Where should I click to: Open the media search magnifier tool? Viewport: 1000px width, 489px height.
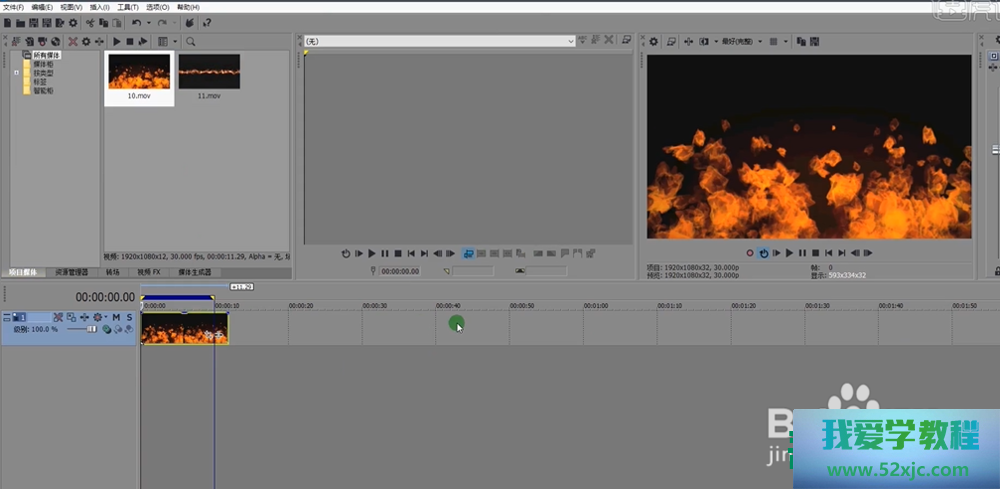[190, 41]
